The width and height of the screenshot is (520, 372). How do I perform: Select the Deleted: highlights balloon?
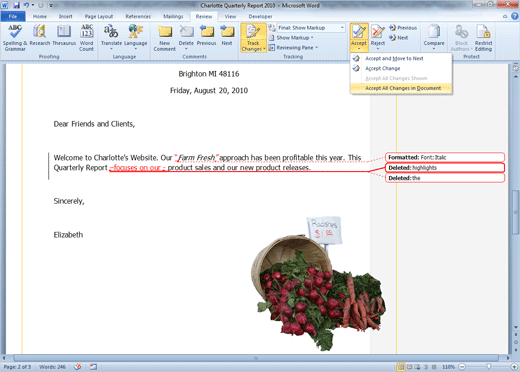click(x=445, y=168)
